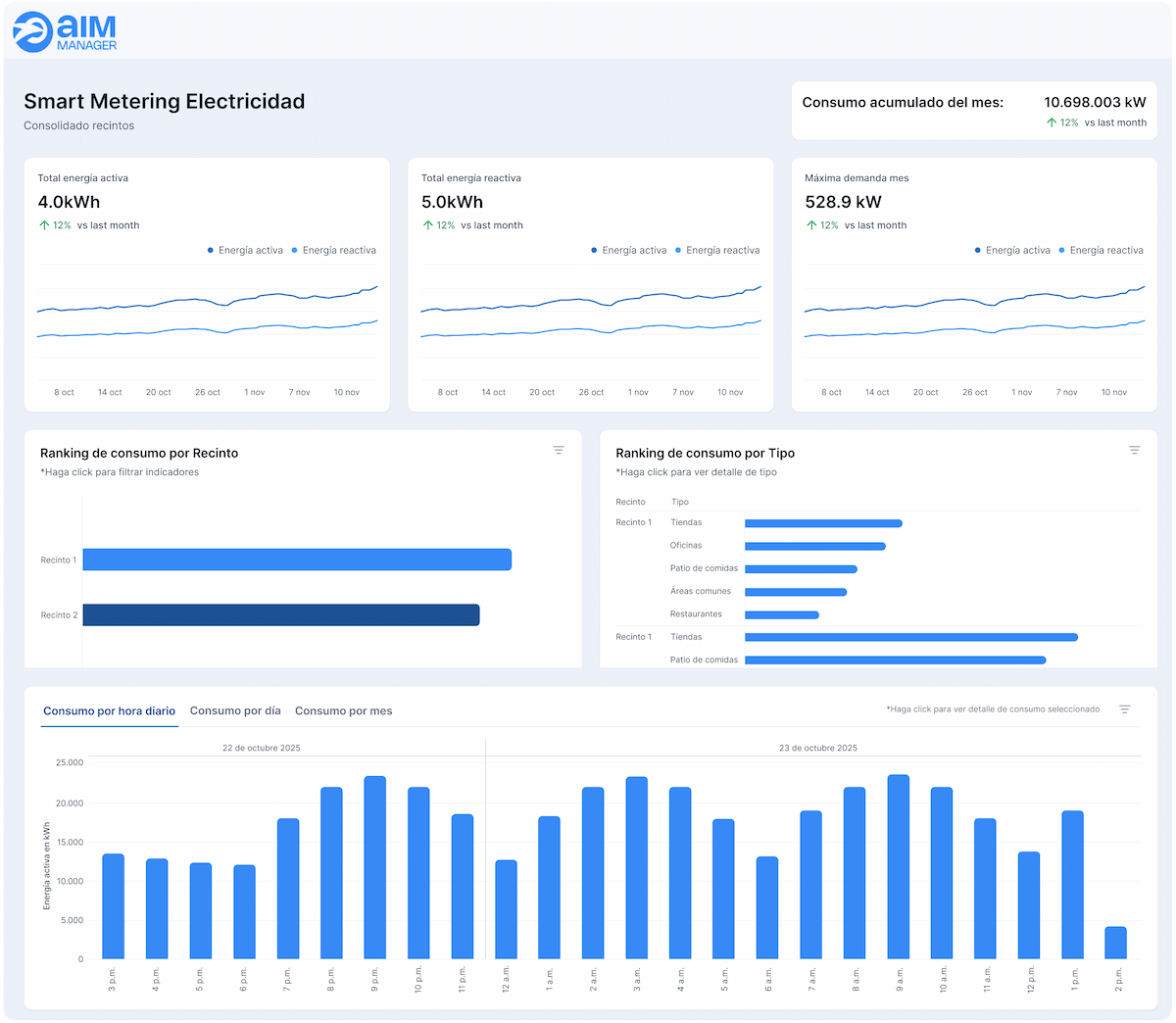Click the Oficinas consumption bar
The image size is (1176, 1023).
click(814, 546)
